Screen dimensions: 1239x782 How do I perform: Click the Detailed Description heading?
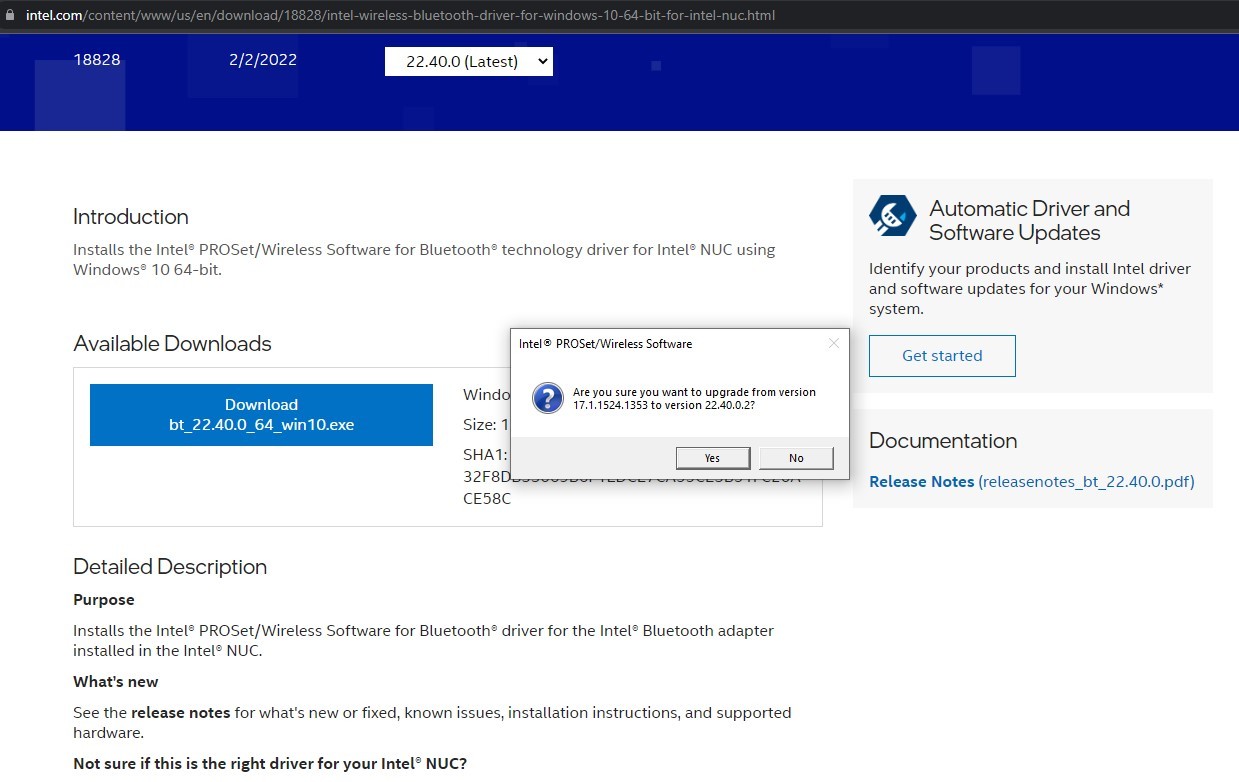(x=170, y=567)
